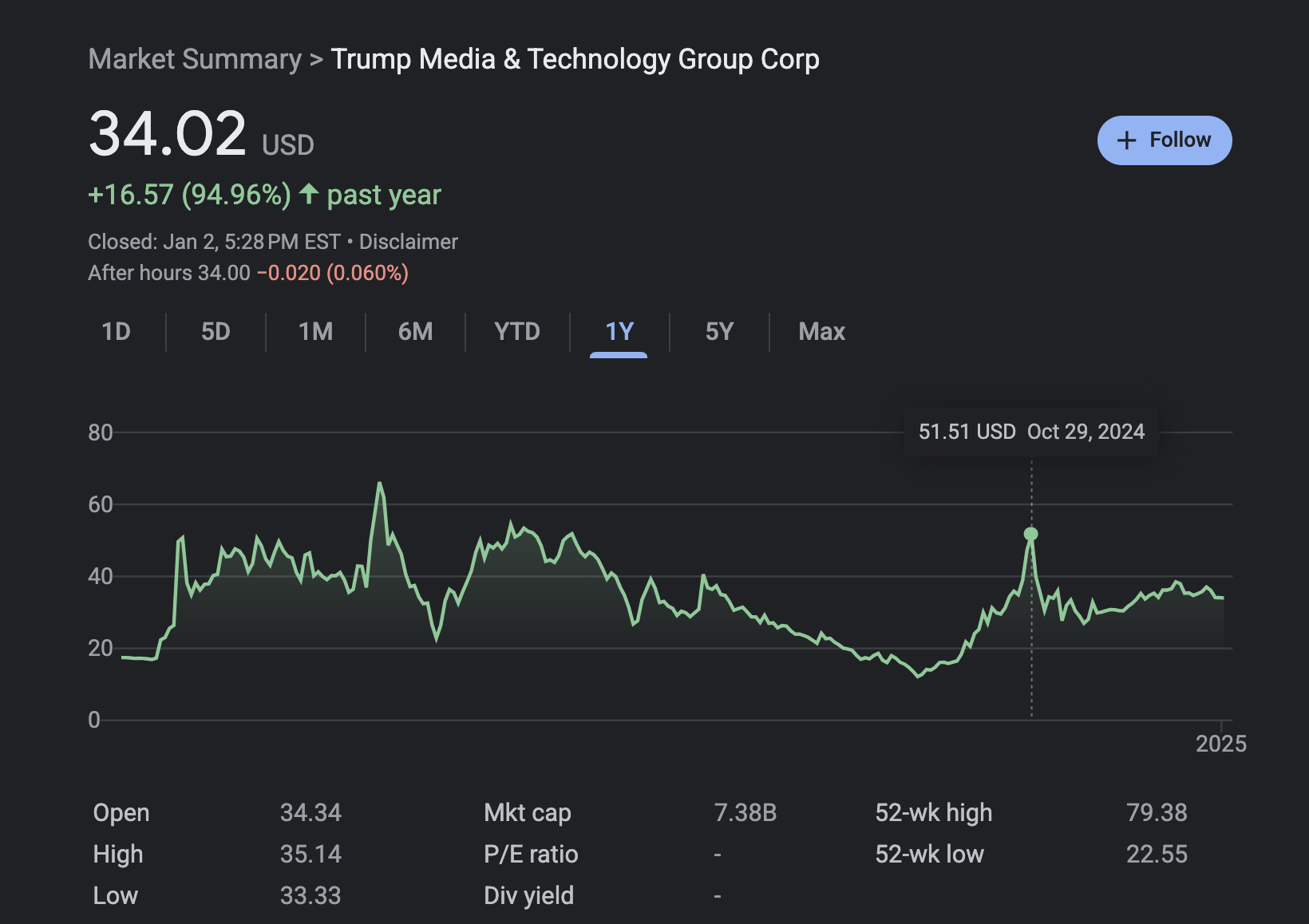Click the green up arrow beside past year
Screen dimensions: 1309x924
click(x=309, y=193)
